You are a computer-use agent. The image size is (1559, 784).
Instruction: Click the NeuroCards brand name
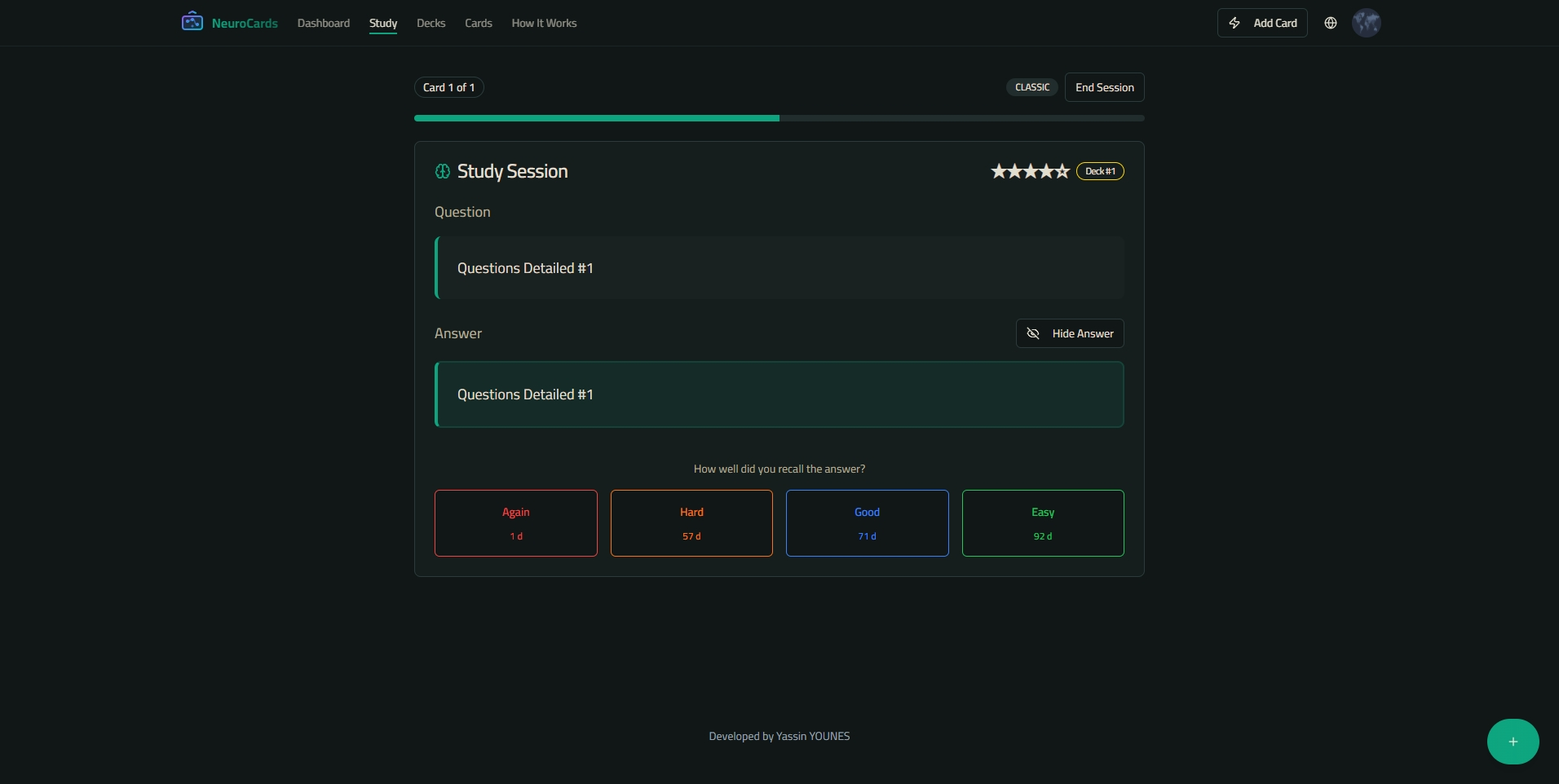pos(245,23)
